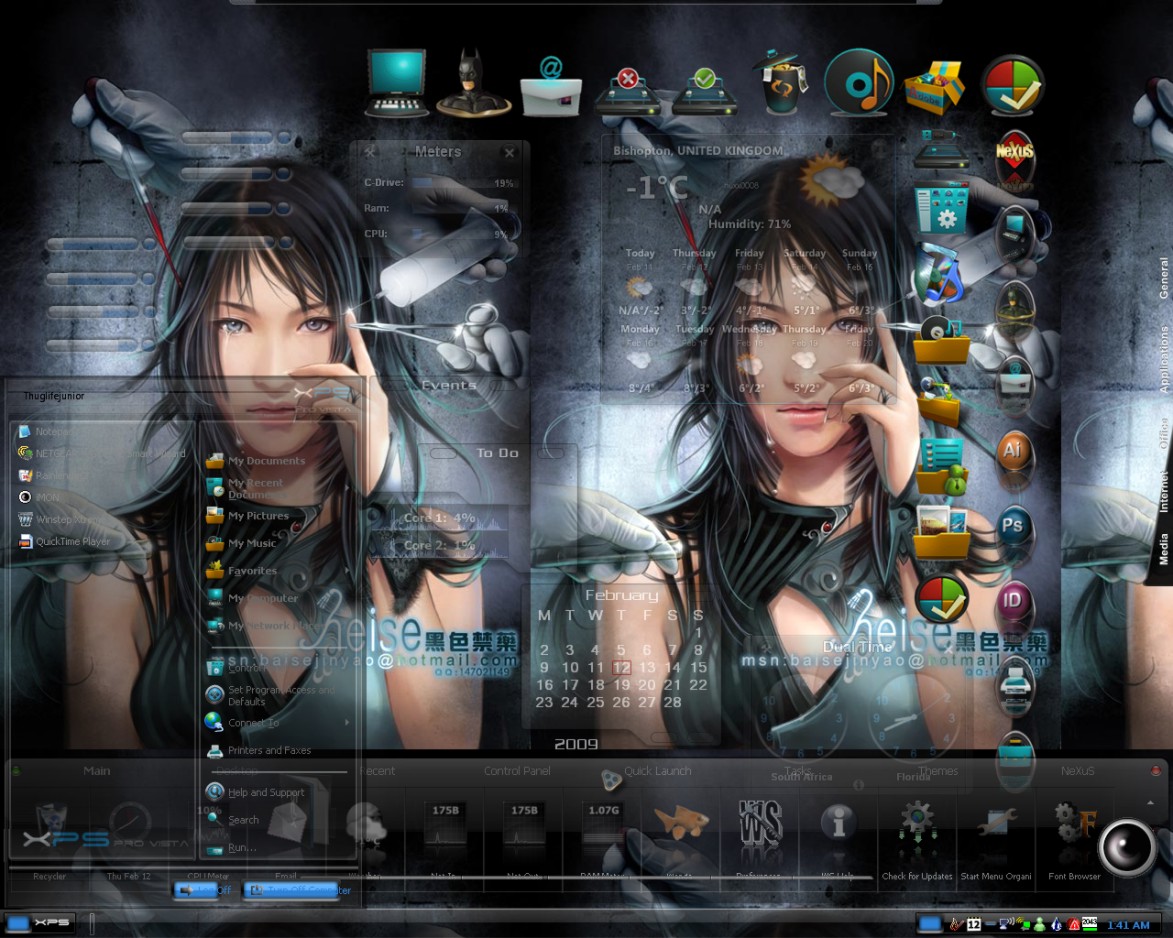The width and height of the screenshot is (1173, 938).
Task: Switch to the Control Panel tab in bottom dock
Action: pyautogui.click(x=517, y=770)
